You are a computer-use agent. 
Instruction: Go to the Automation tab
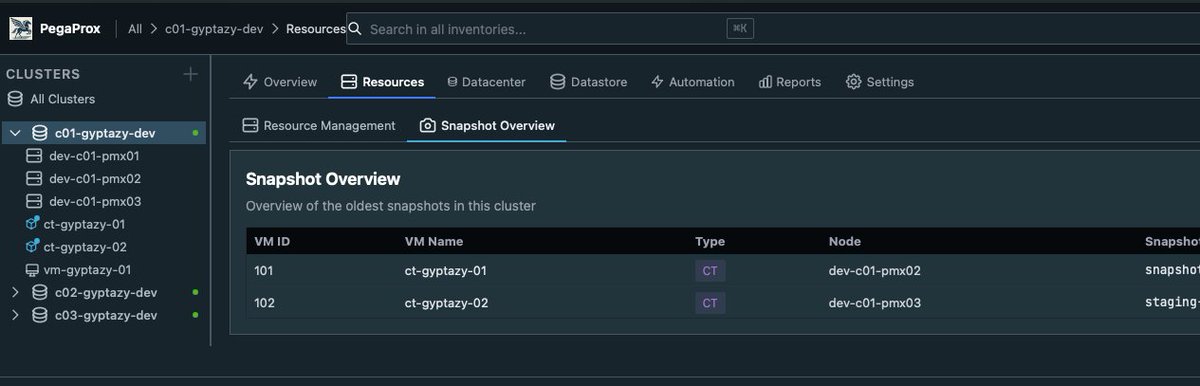click(692, 82)
